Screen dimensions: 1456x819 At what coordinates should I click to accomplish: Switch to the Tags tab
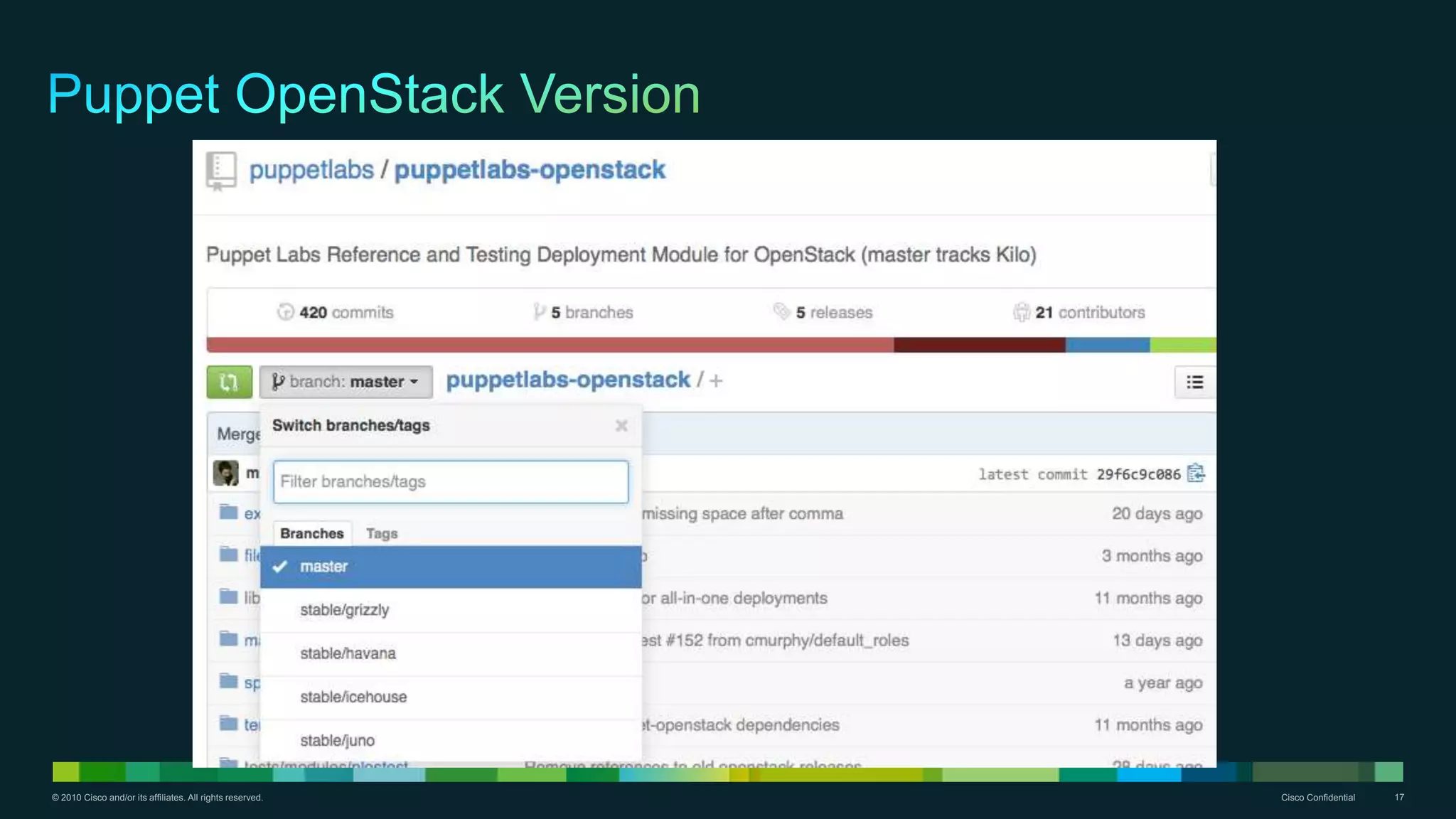(382, 533)
